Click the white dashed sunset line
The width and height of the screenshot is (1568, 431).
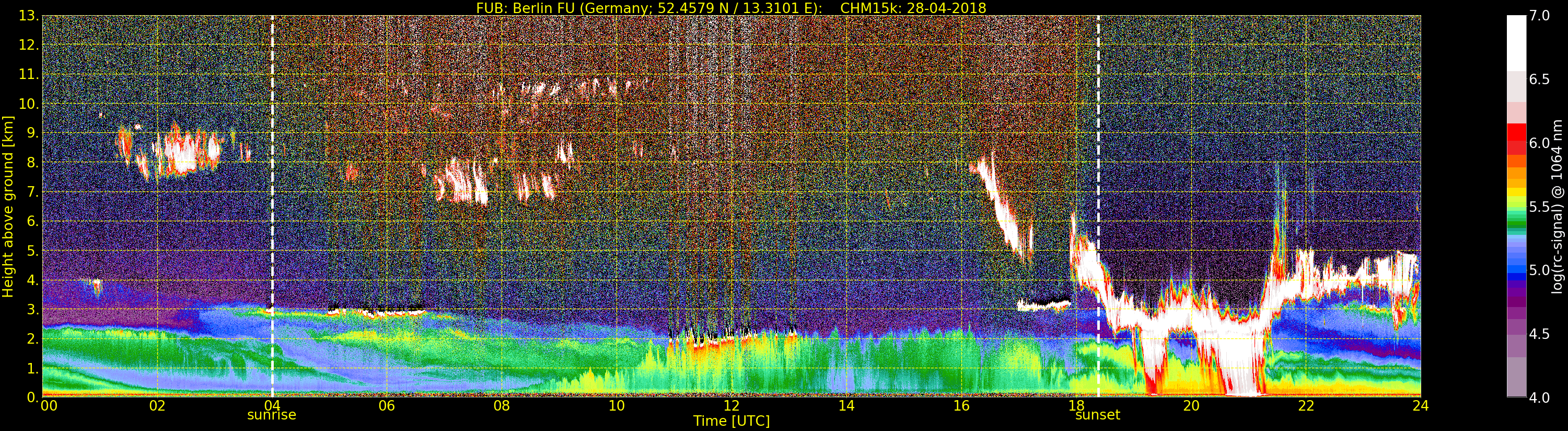(1098, 206)
